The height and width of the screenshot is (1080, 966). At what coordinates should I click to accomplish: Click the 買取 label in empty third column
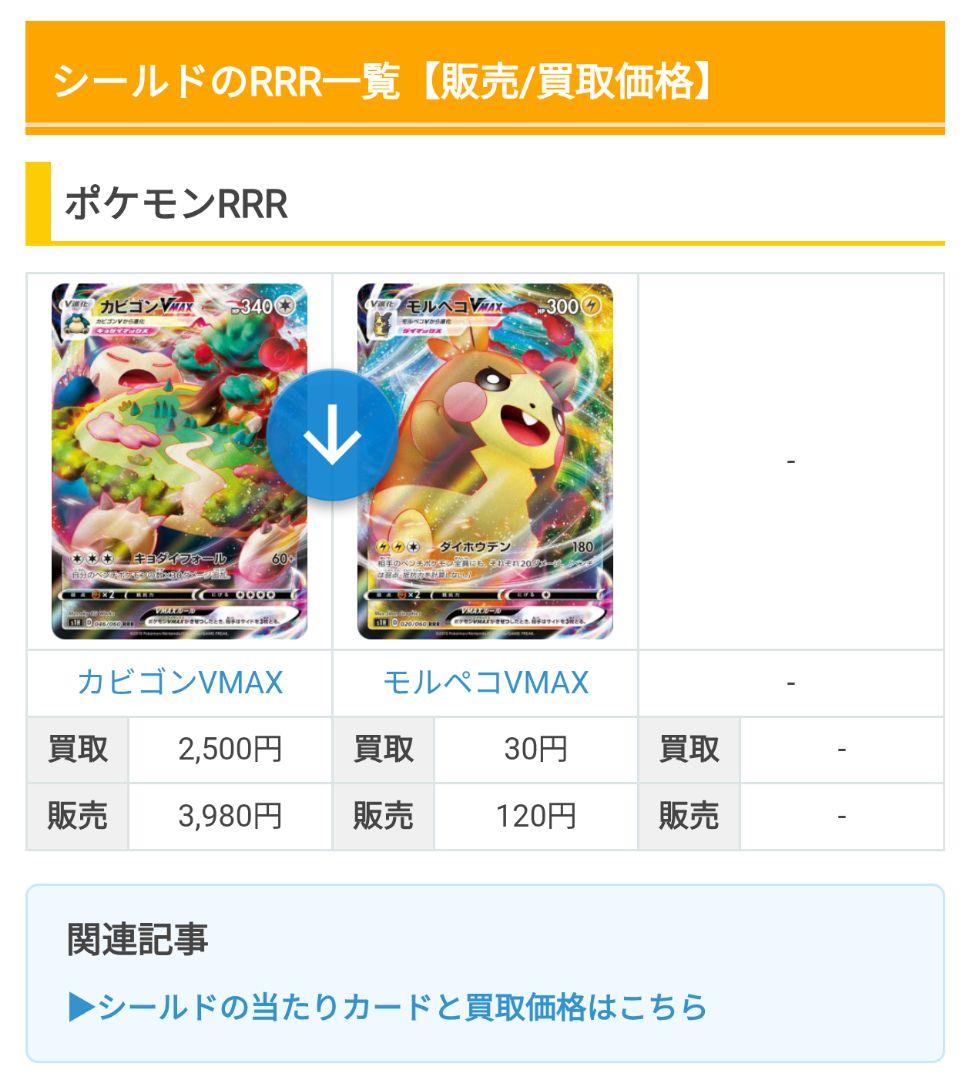coord(689,749)
